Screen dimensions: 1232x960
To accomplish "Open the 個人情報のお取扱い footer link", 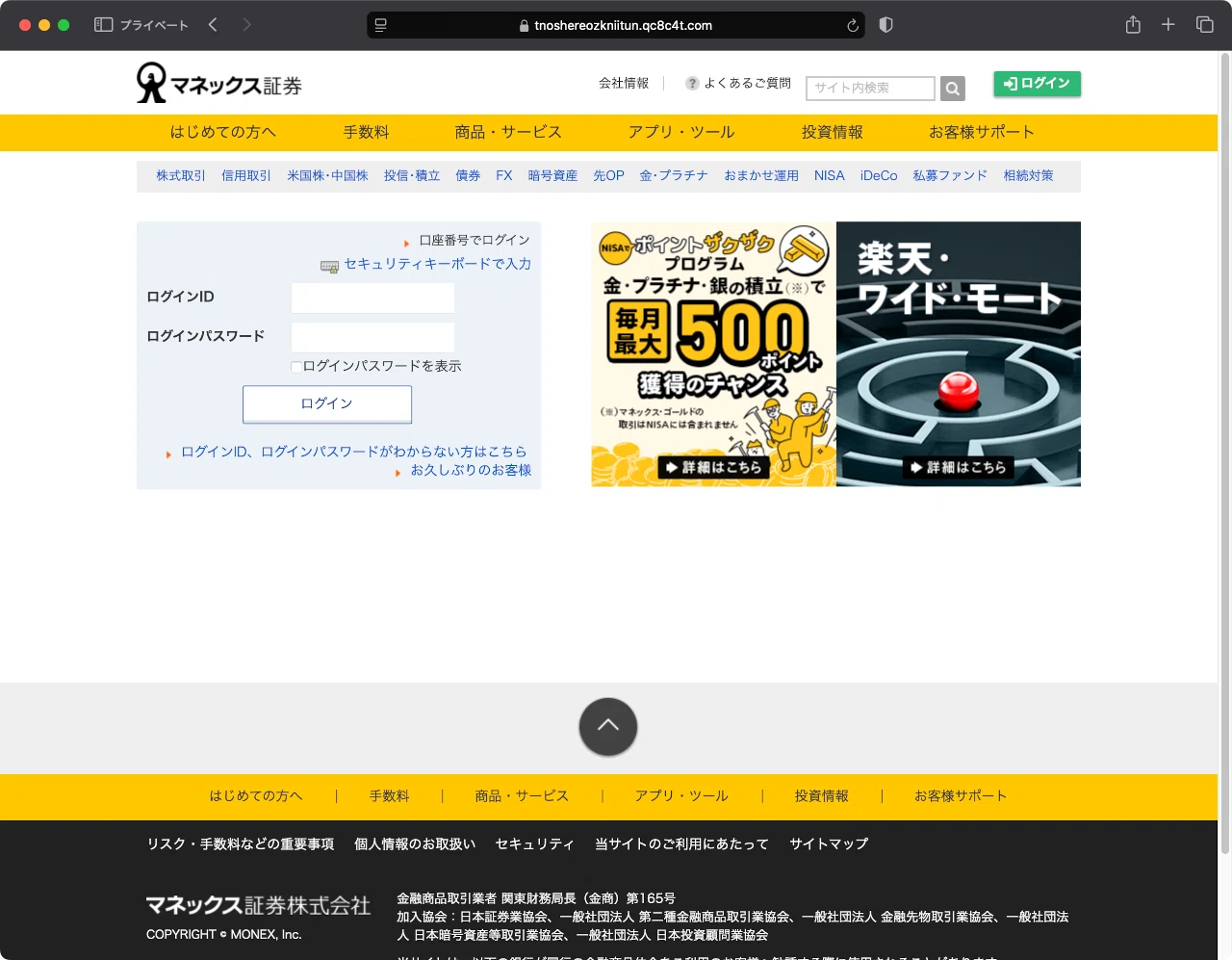I will (415, 844).
